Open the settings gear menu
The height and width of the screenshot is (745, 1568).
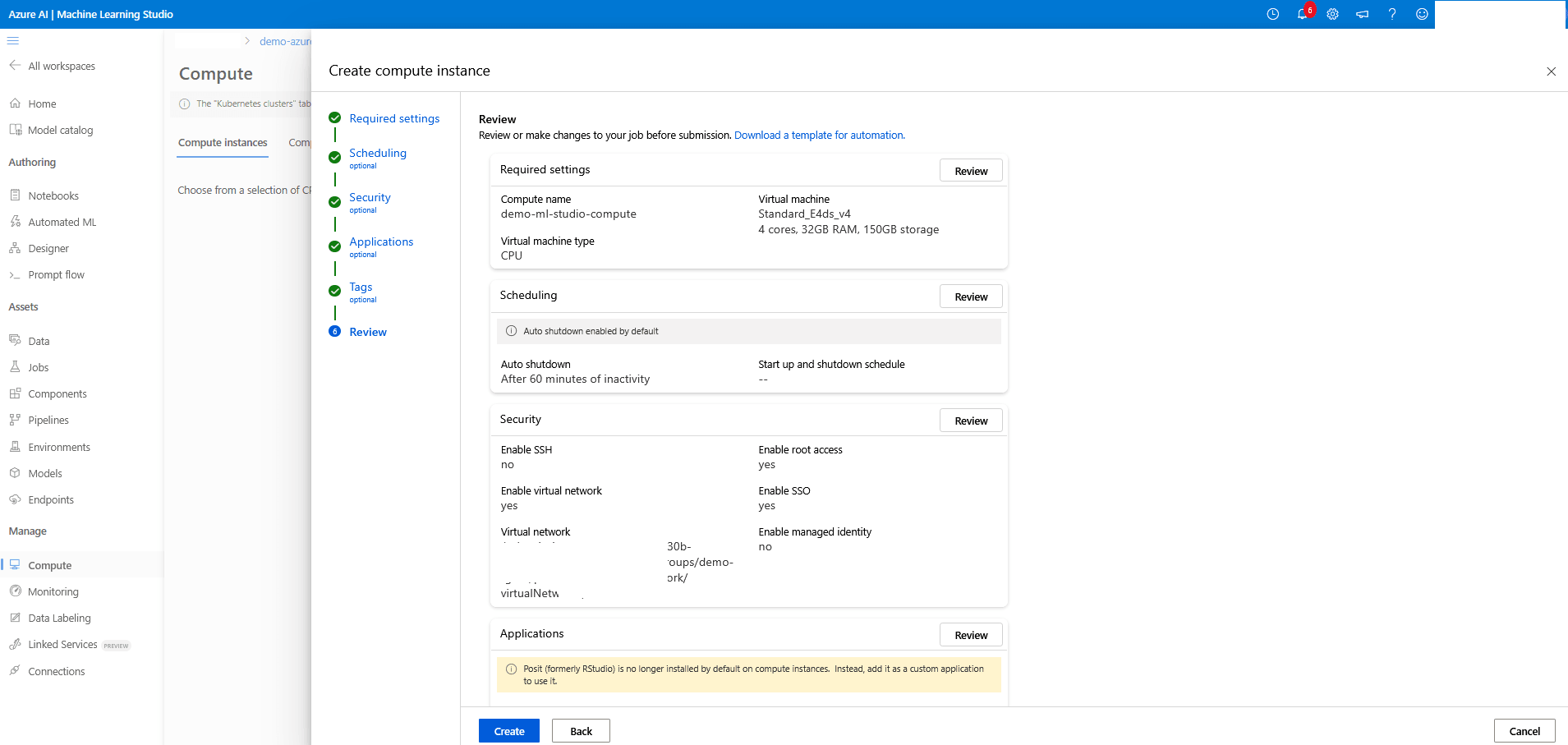point(1333,14)
